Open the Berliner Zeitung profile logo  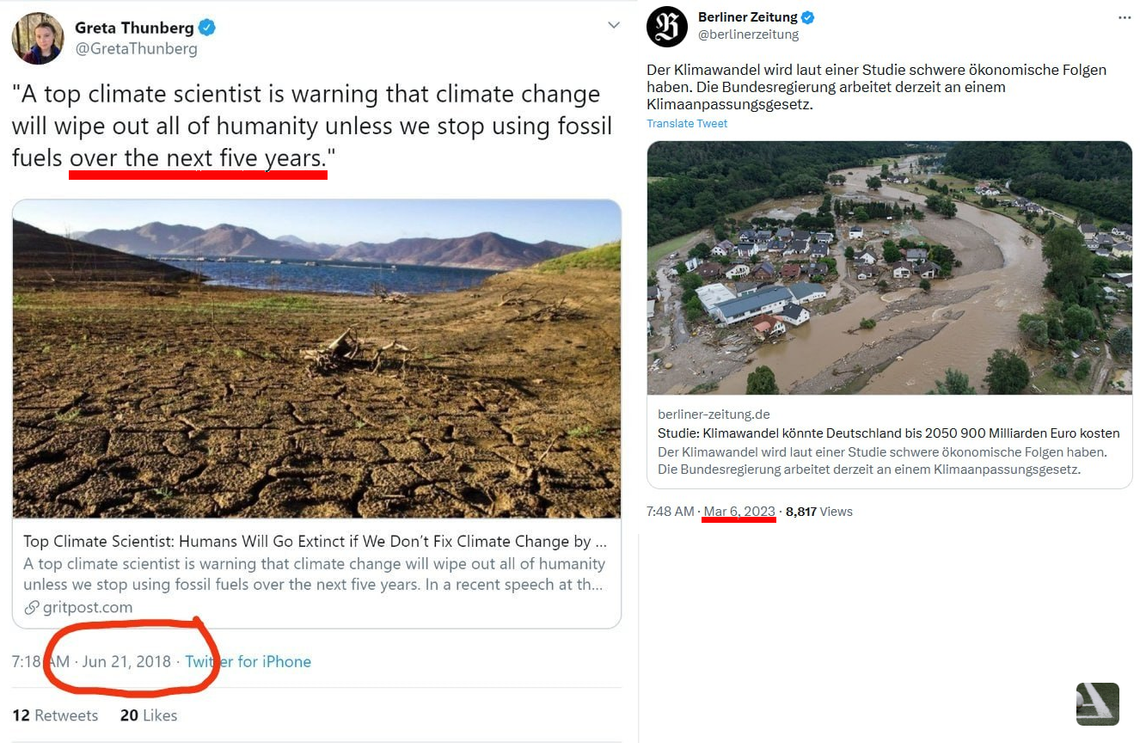click(x=667, y=26)
